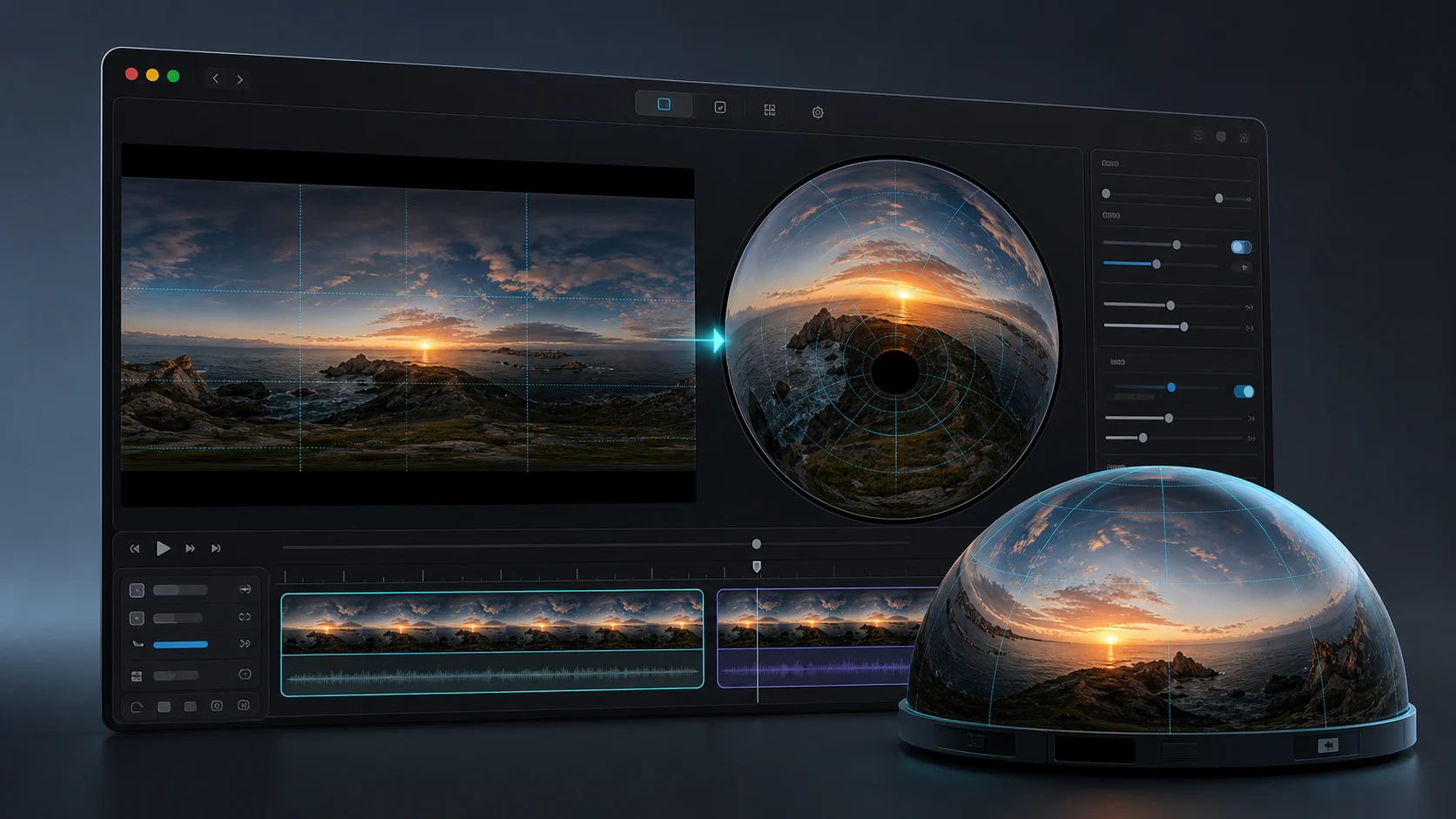1456x819 pixels.
Task: Expand the chevrons beside the second middle-section slider
Action: 1250,329
